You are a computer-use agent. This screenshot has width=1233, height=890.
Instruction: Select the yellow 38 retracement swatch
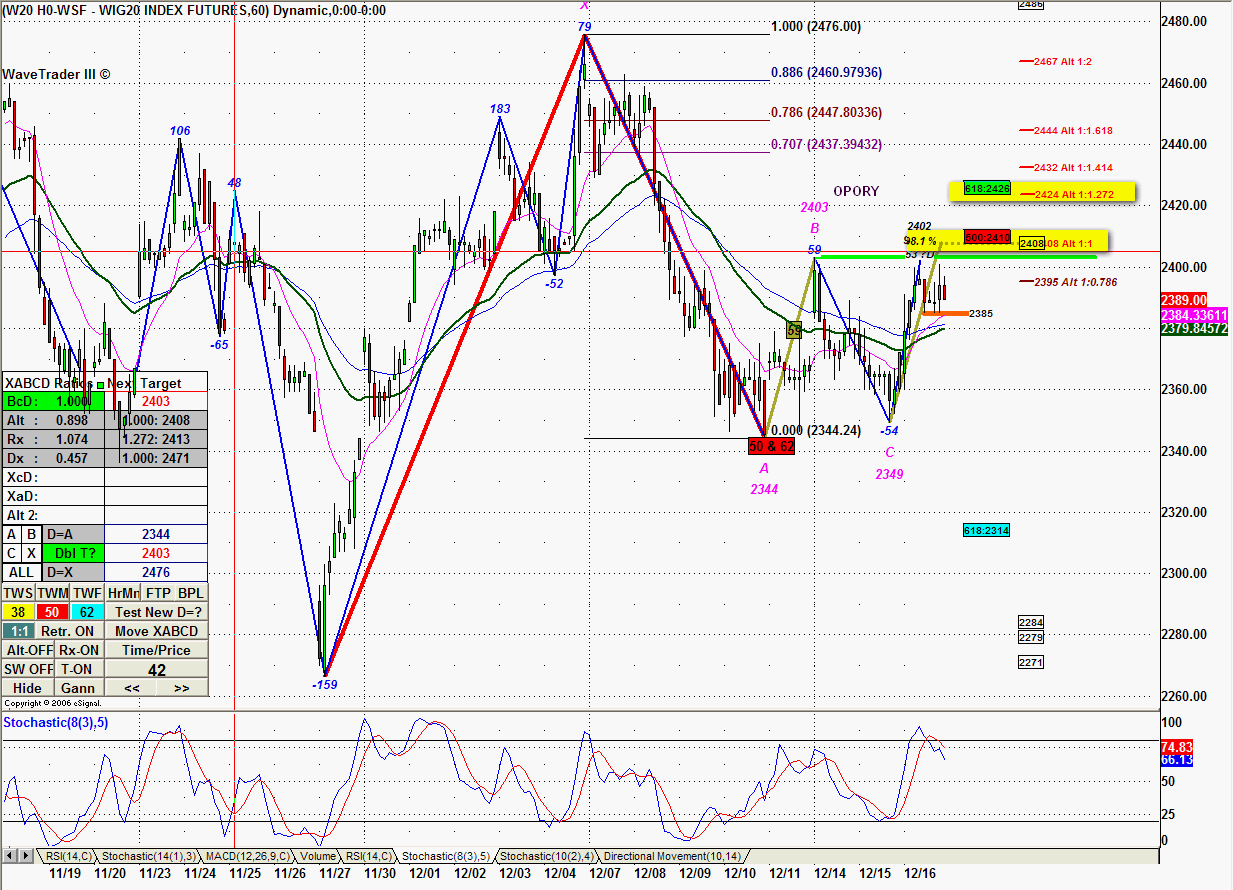(x=18, y=612)
